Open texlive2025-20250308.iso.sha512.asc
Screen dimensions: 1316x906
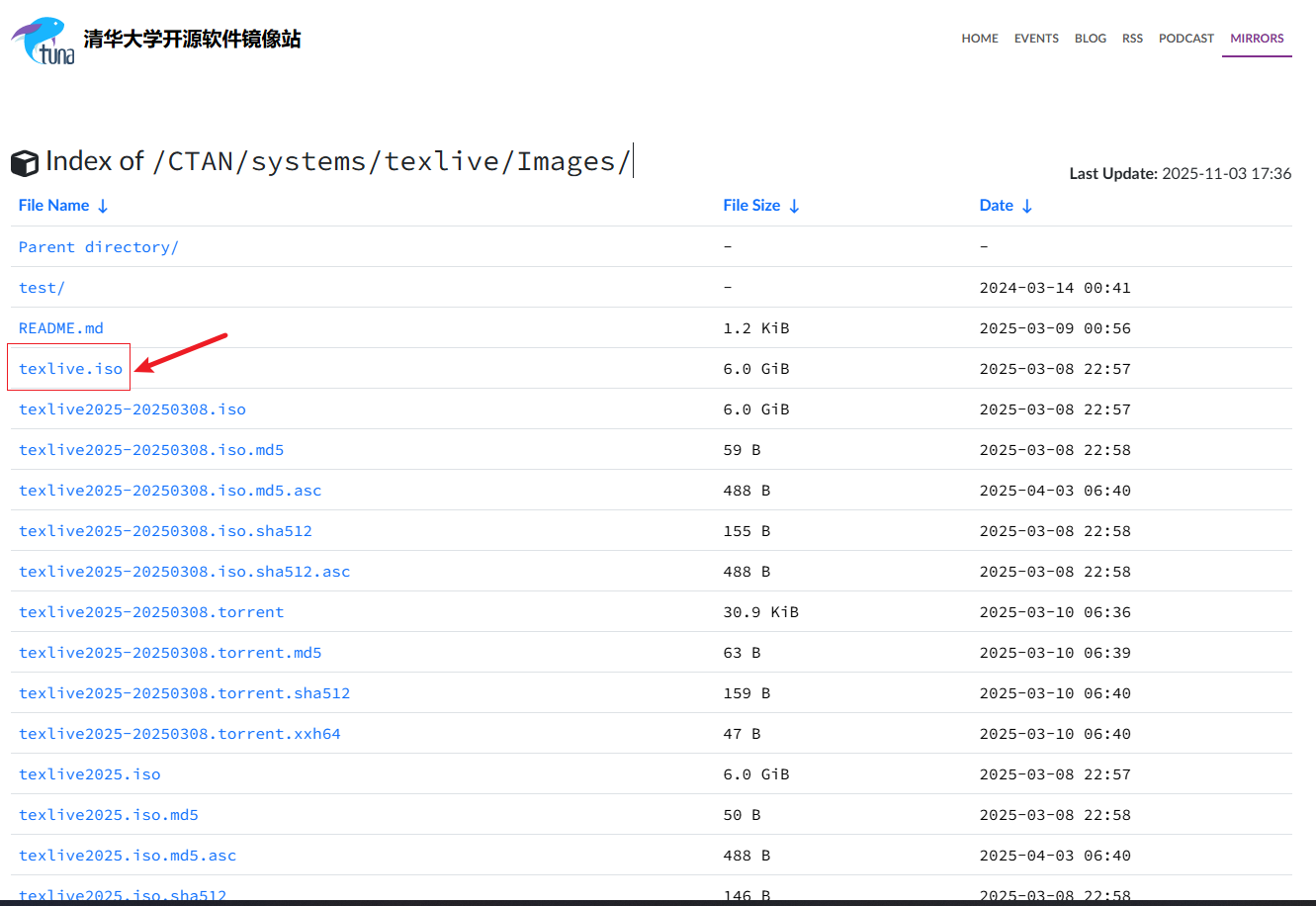[185, 572]
